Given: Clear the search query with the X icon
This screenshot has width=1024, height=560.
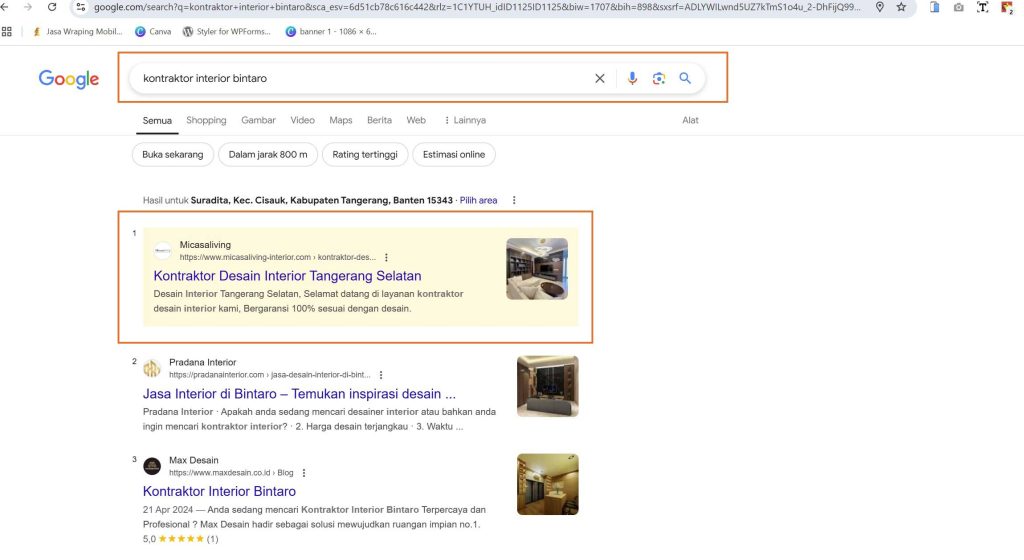Looking at the screenshot, I should 600,78.
